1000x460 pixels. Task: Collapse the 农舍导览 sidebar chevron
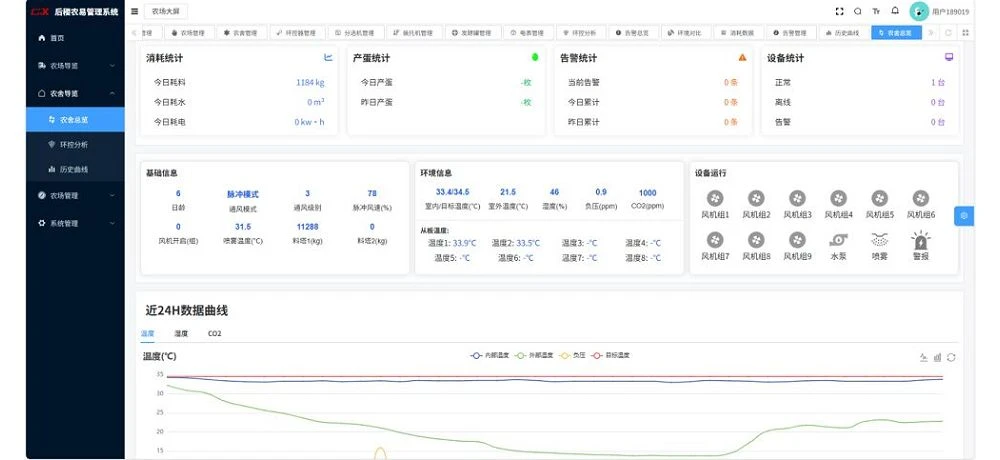112,93
